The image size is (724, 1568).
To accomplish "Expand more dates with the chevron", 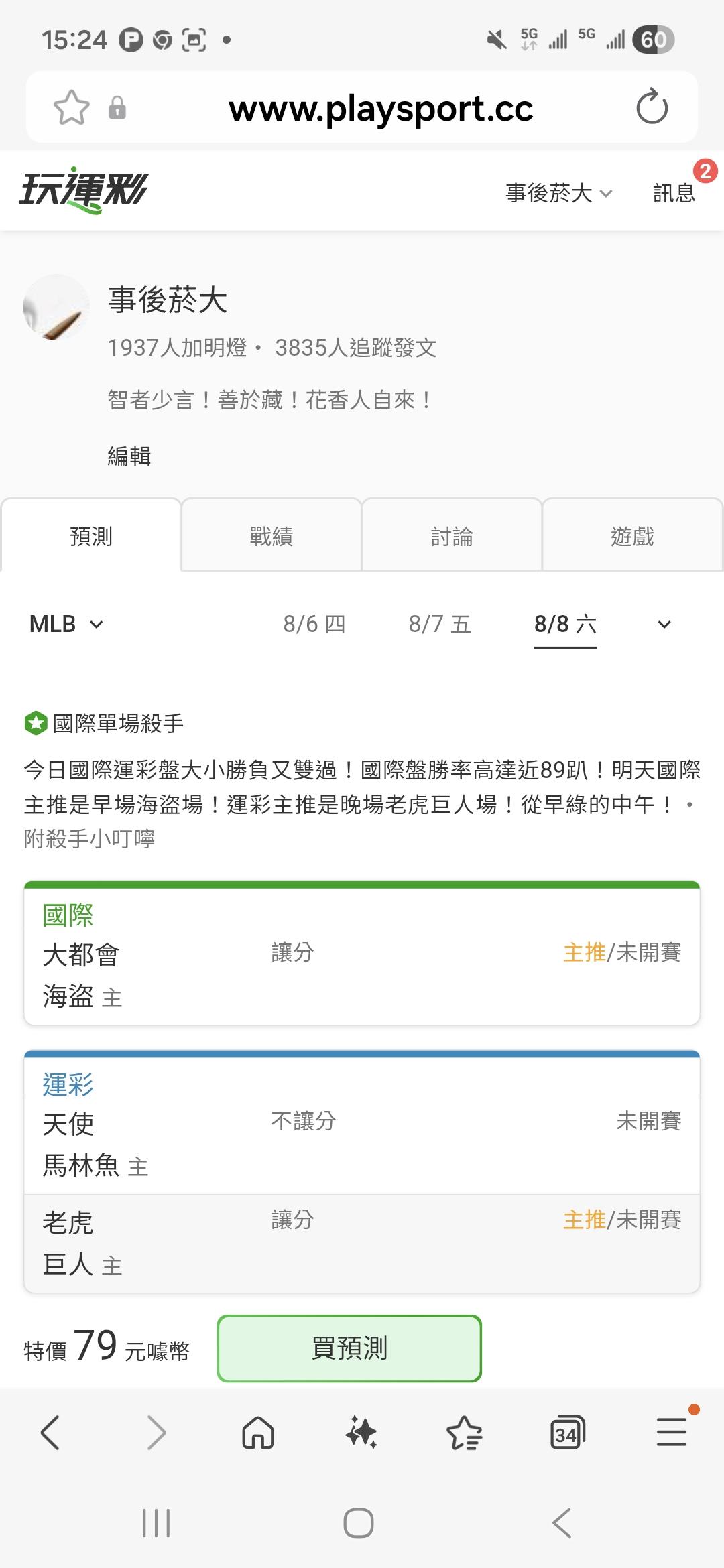I will coord(664,625).
